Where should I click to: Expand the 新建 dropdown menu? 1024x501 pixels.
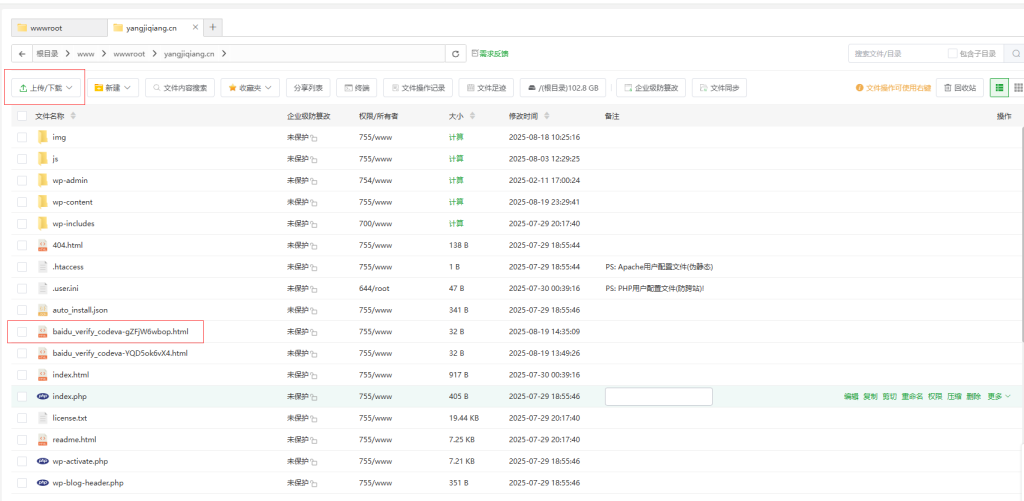(113, 88)
